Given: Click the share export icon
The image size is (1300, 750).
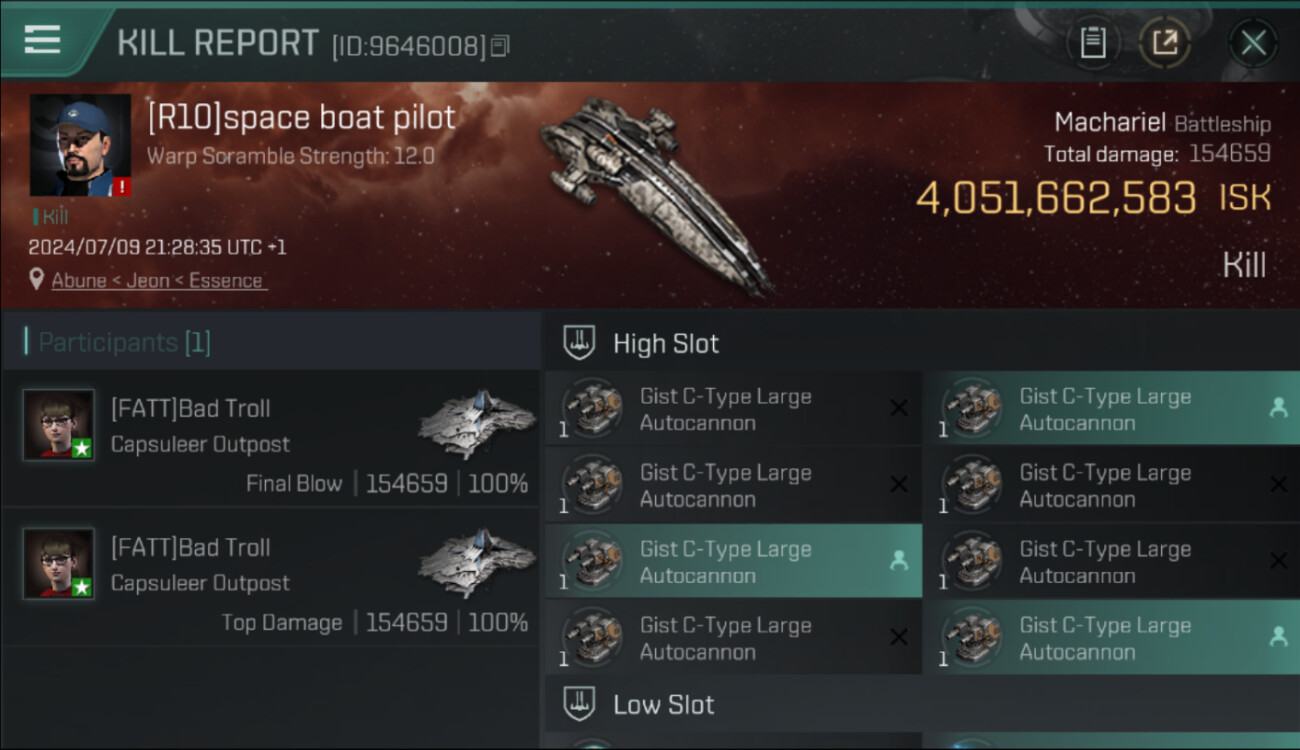Looking at the screenshot, I should pyautogui.click(x=1165, y=43).
